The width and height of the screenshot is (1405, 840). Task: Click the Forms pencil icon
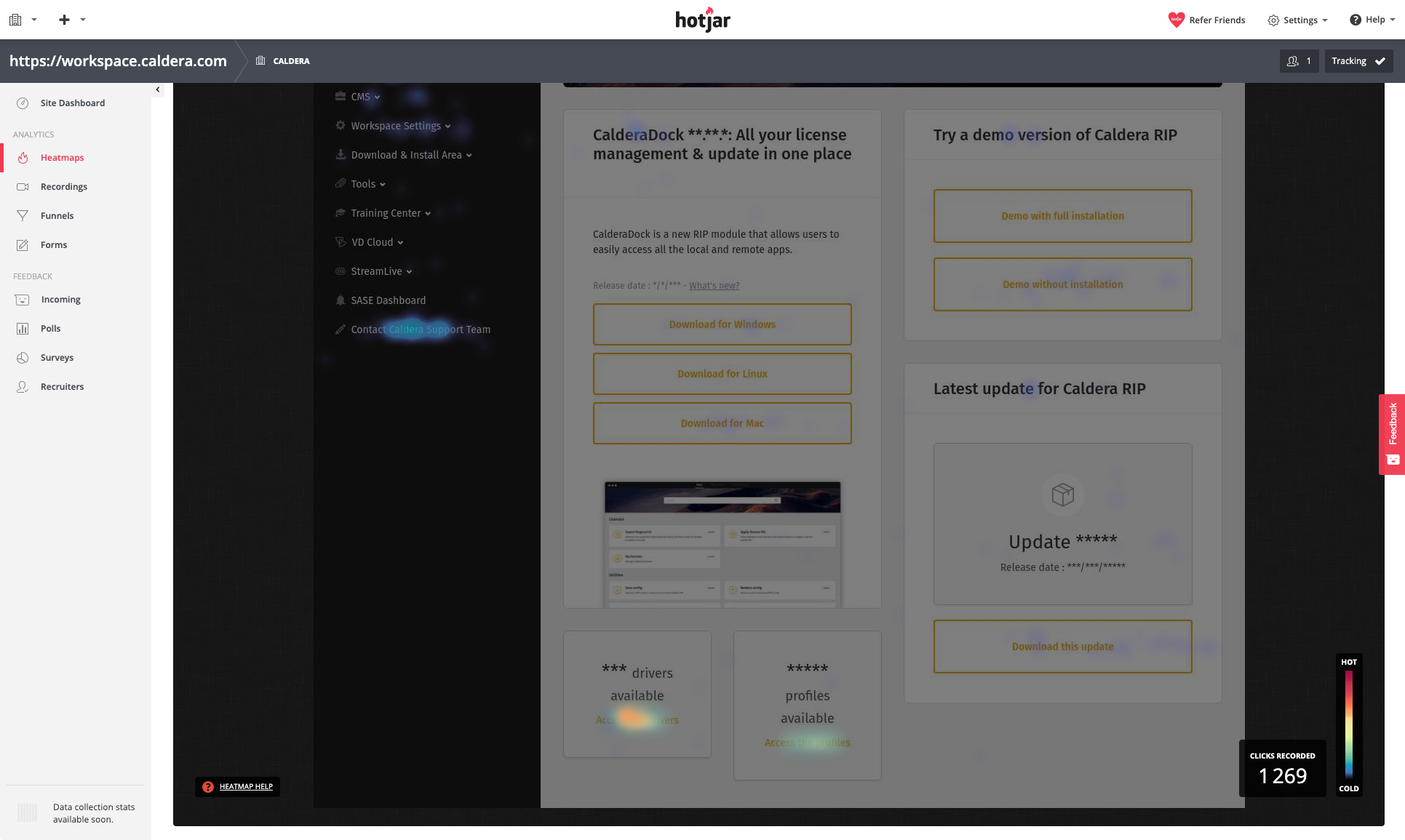23,245
